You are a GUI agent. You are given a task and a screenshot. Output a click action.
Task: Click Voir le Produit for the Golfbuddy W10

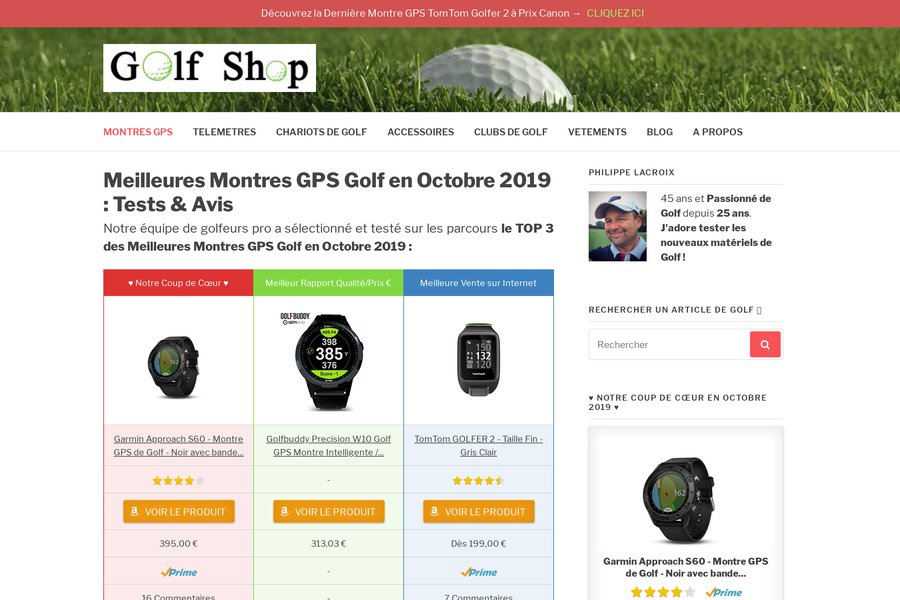(x=328, y=511)
